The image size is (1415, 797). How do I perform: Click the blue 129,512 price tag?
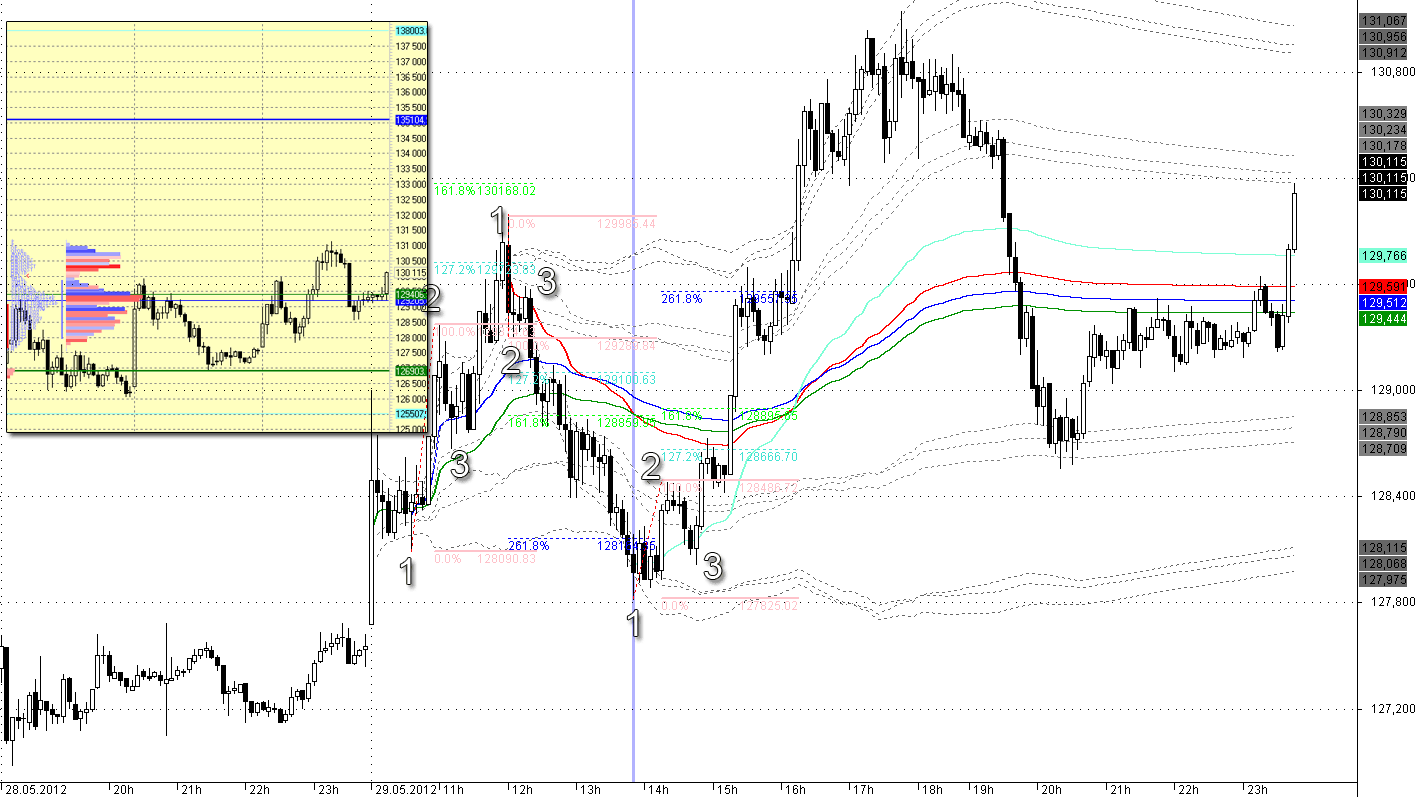coord(1384,302)
